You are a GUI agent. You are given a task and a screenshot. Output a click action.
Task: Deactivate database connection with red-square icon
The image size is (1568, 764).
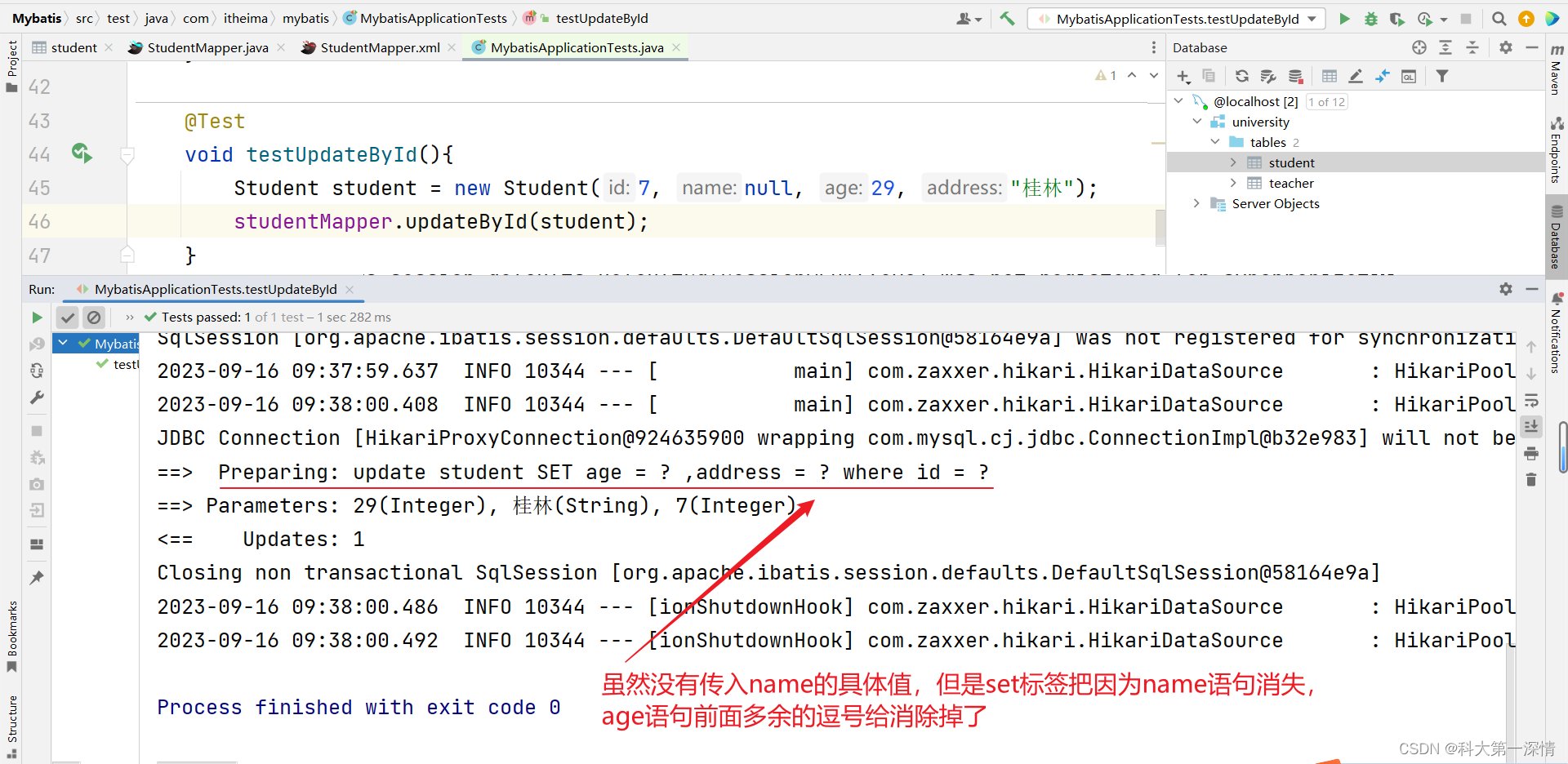tap(1296, 76)
